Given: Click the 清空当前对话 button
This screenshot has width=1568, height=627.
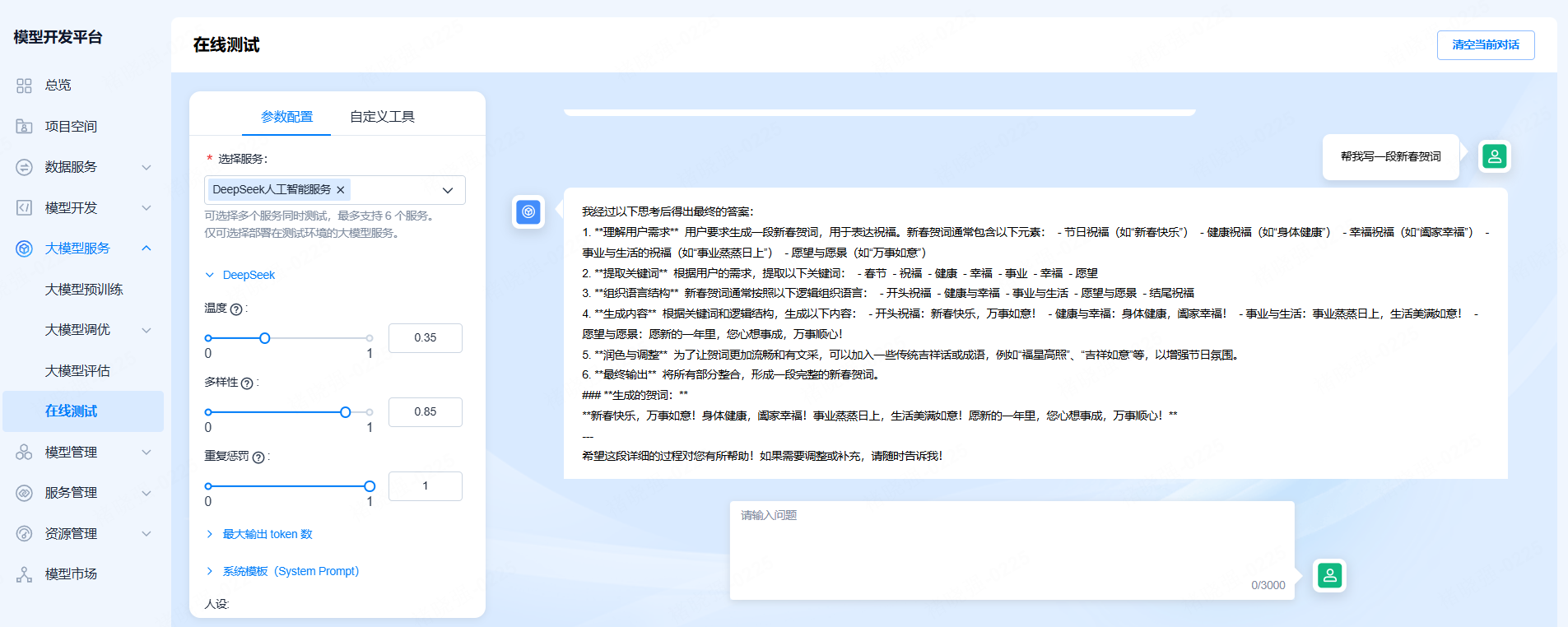Looking at the screenshot, I should pos(1485,45).
